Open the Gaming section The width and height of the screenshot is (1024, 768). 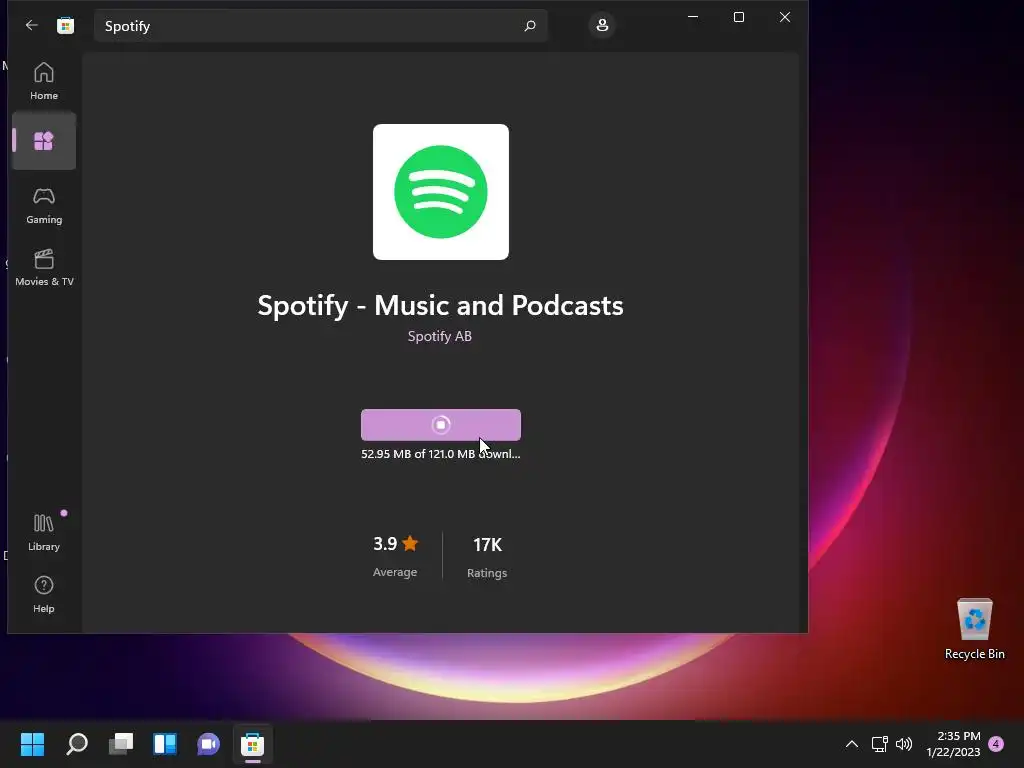pyautogui.click(x=44, y=206)
